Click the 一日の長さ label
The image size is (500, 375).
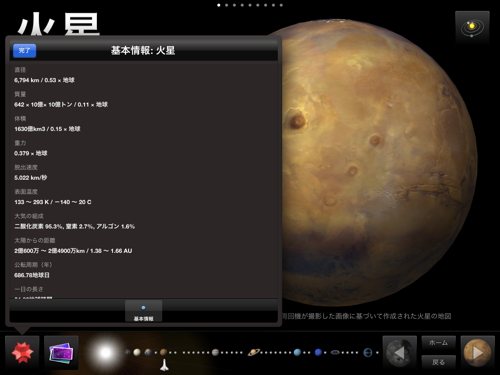29,289
